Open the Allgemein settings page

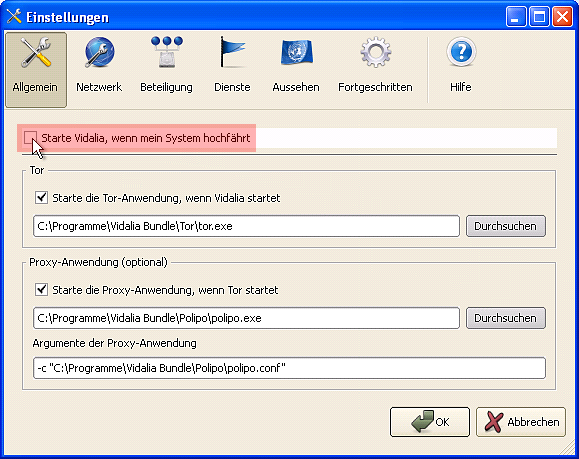point(36,70)
